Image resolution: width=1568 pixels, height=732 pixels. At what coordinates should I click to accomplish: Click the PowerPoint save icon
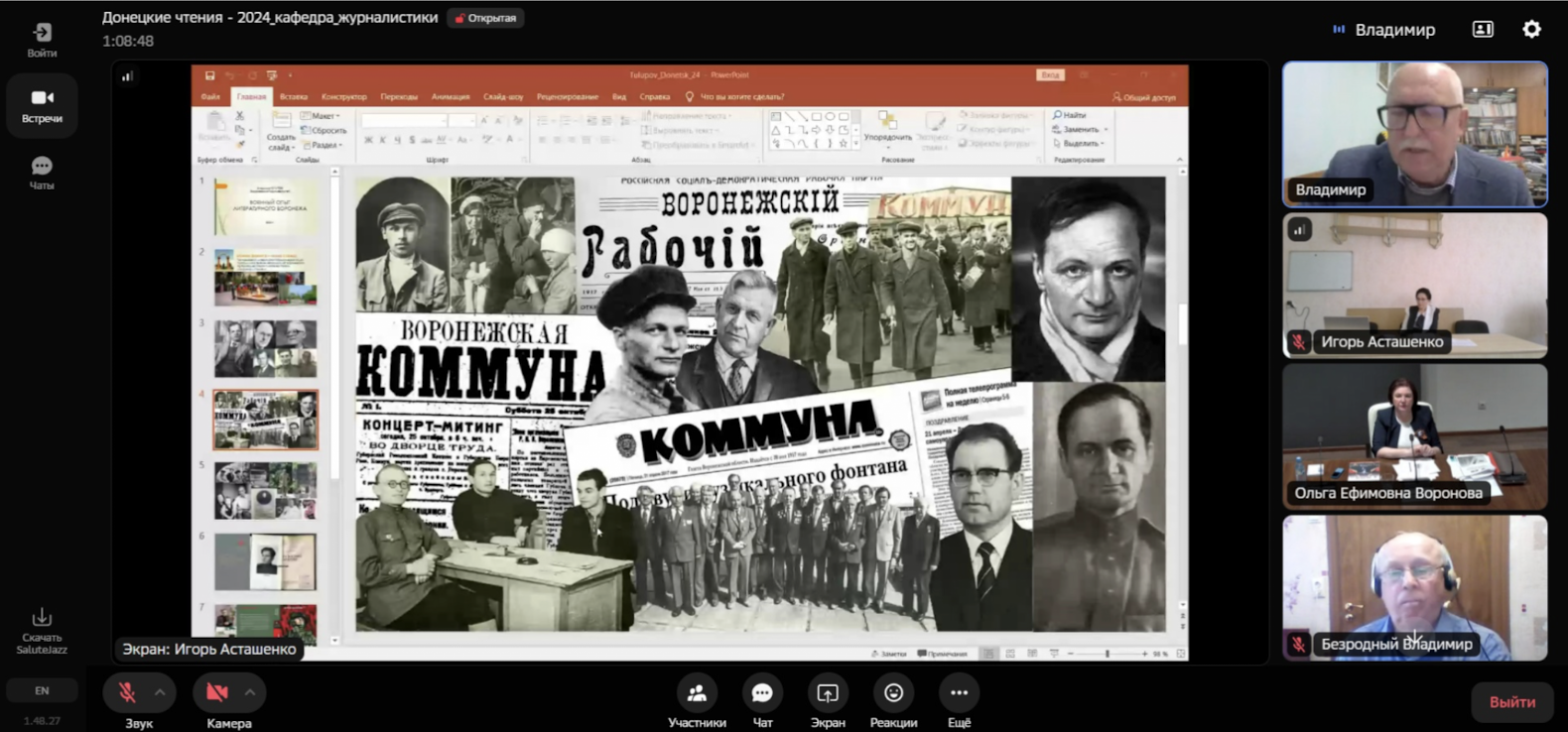pos(210,75)
